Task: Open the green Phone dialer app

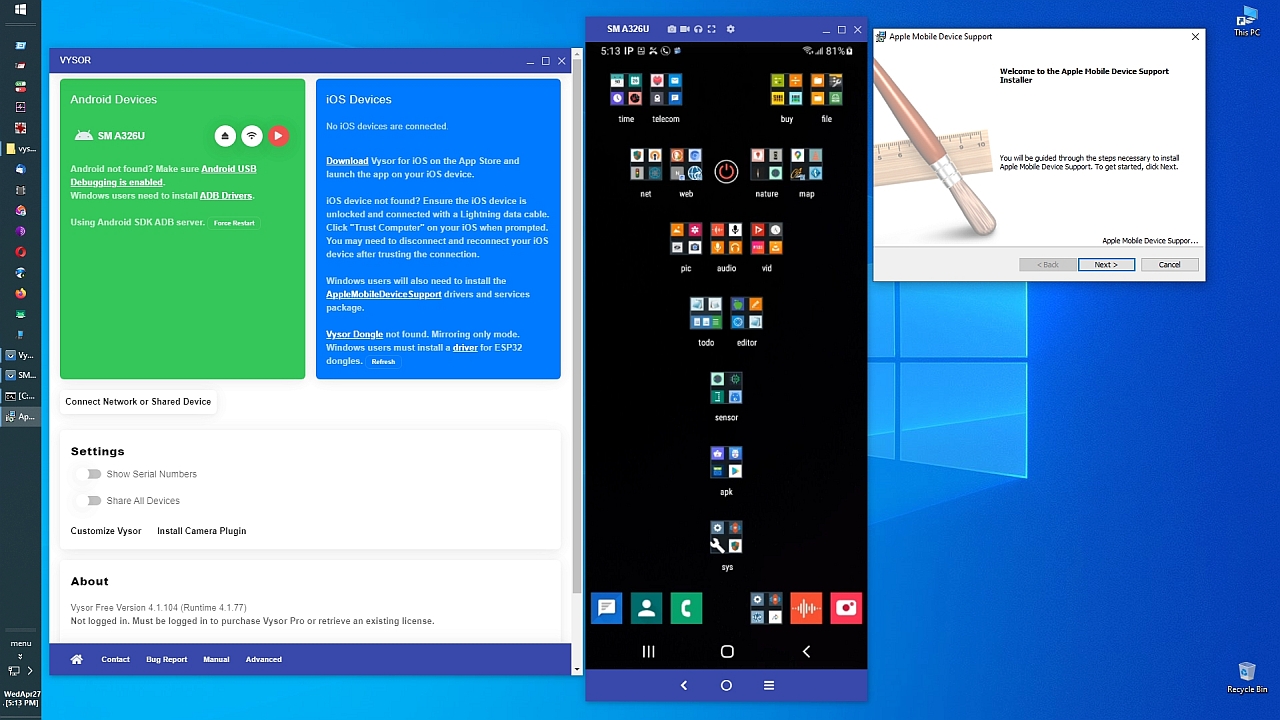Action: [x=686, y=608]
